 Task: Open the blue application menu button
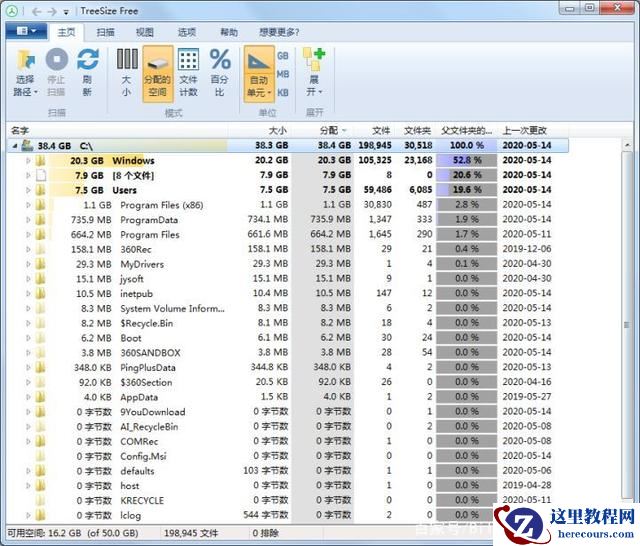point(27,31)
